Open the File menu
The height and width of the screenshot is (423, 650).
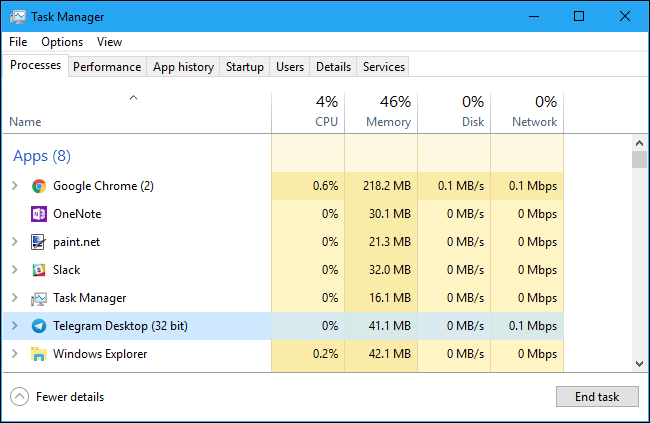click(x=18, y=42)
